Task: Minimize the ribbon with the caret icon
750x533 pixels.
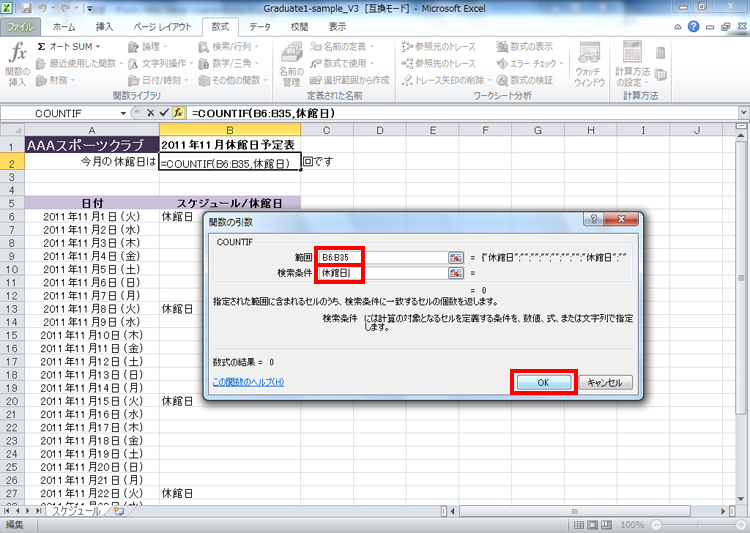Action: (x=677, y=27)
